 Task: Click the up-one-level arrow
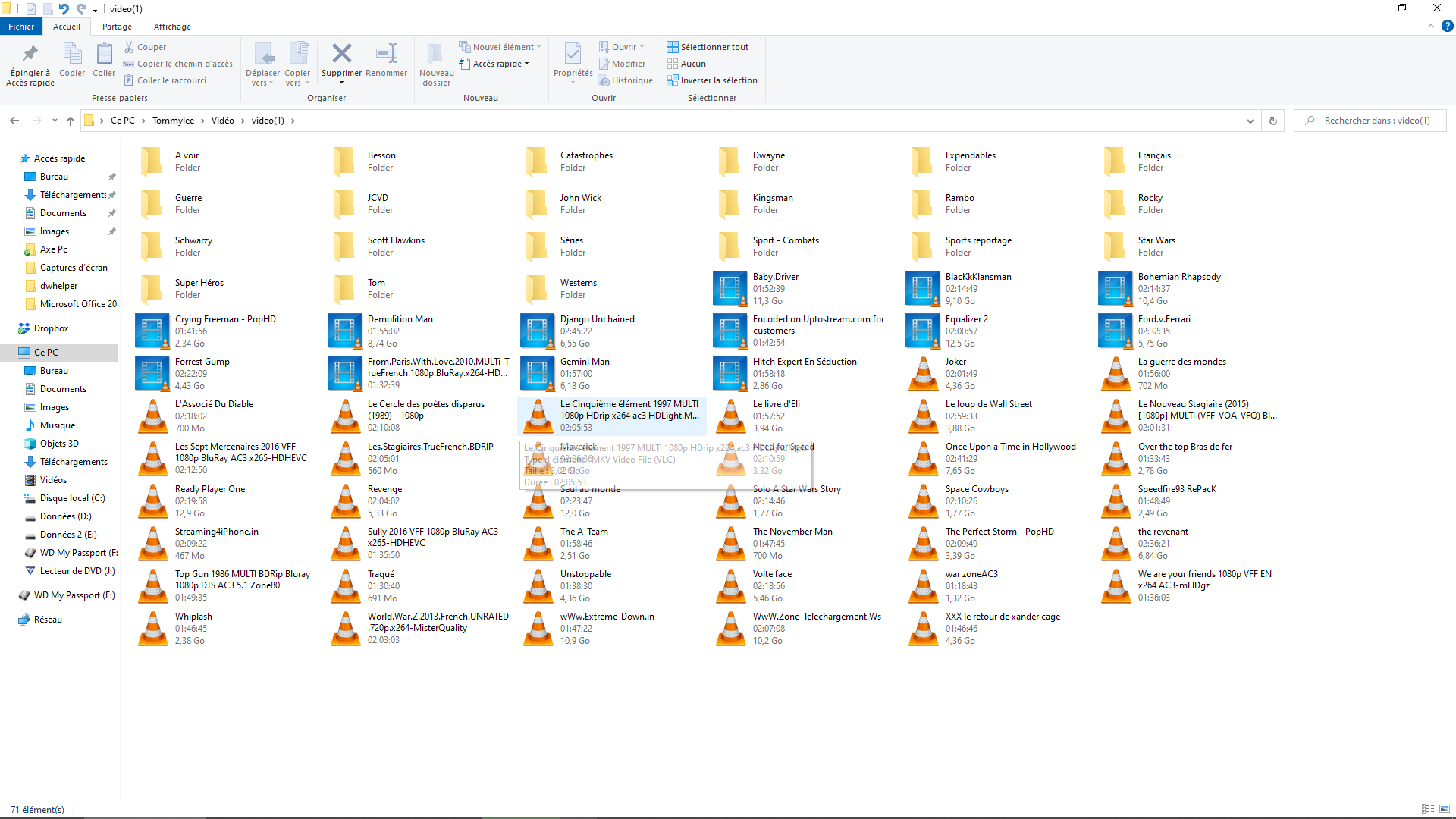[71, 121]
